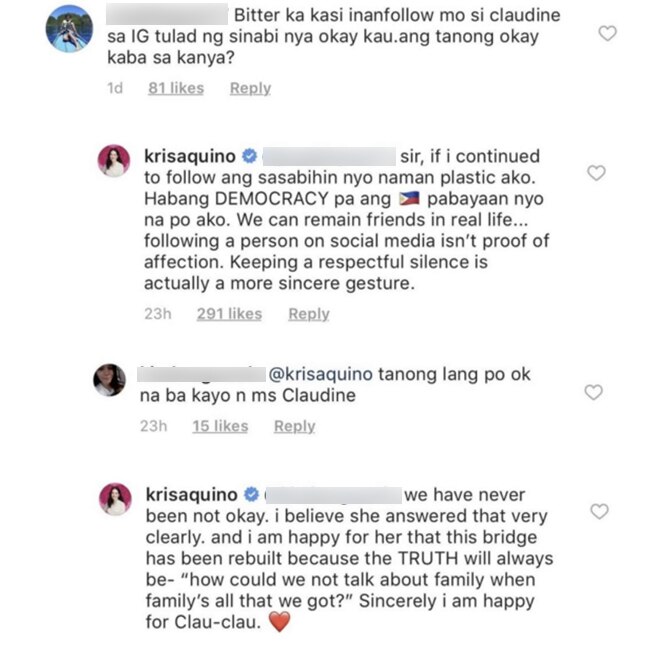Viewport: 660px width, 650px height.
Task: Follow the @krisaquino mention link
Action: (x=320, y=374)
